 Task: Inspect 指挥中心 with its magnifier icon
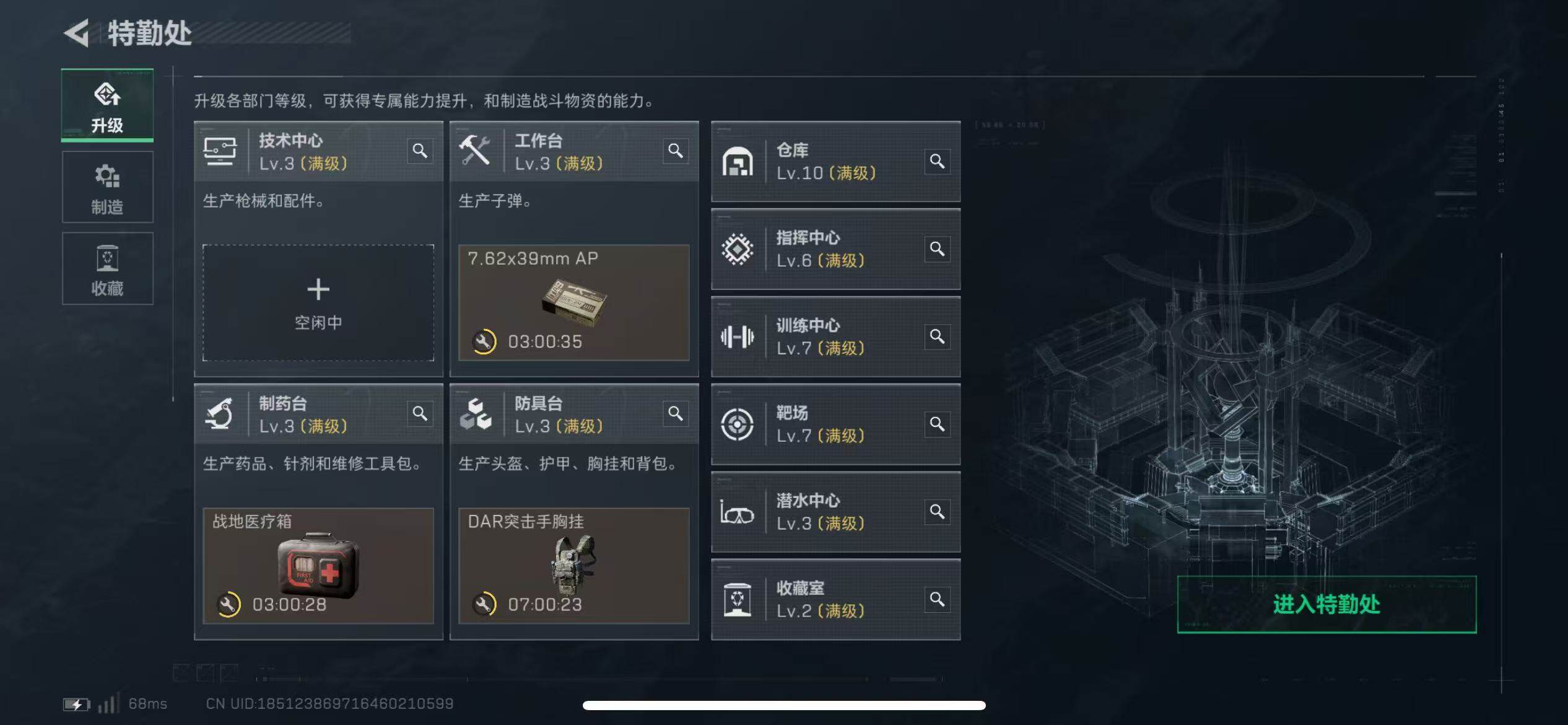click(x=937, y=249)
